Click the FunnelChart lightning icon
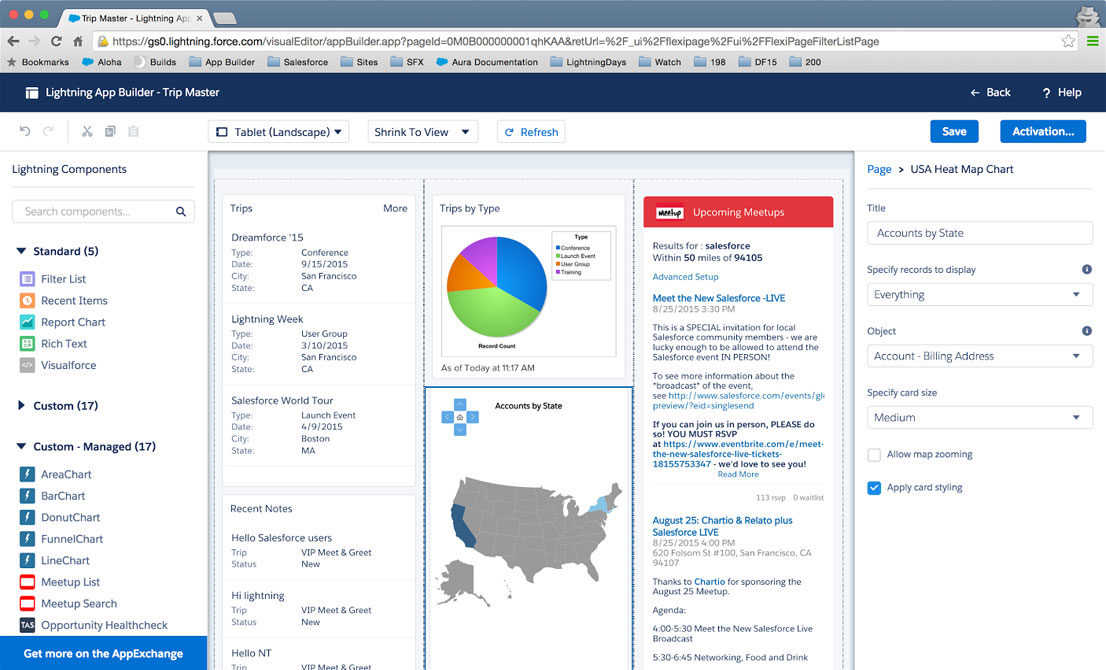1106x670 pixels. pos(27,539)
